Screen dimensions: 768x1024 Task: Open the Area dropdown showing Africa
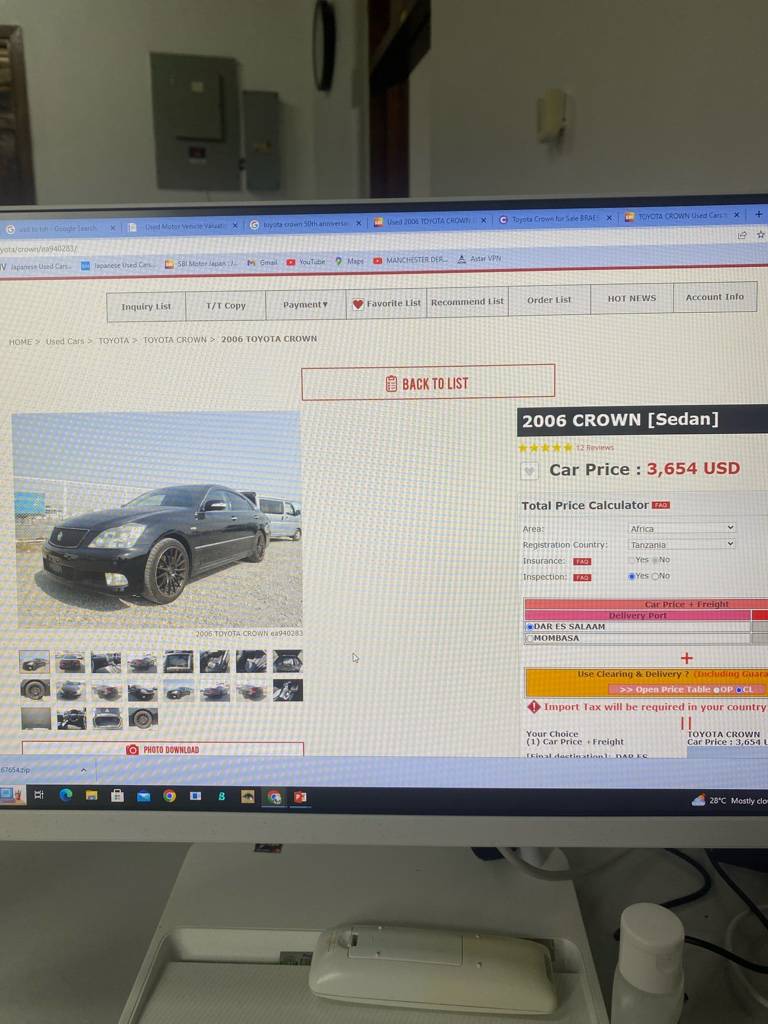[x=682, y=528]
